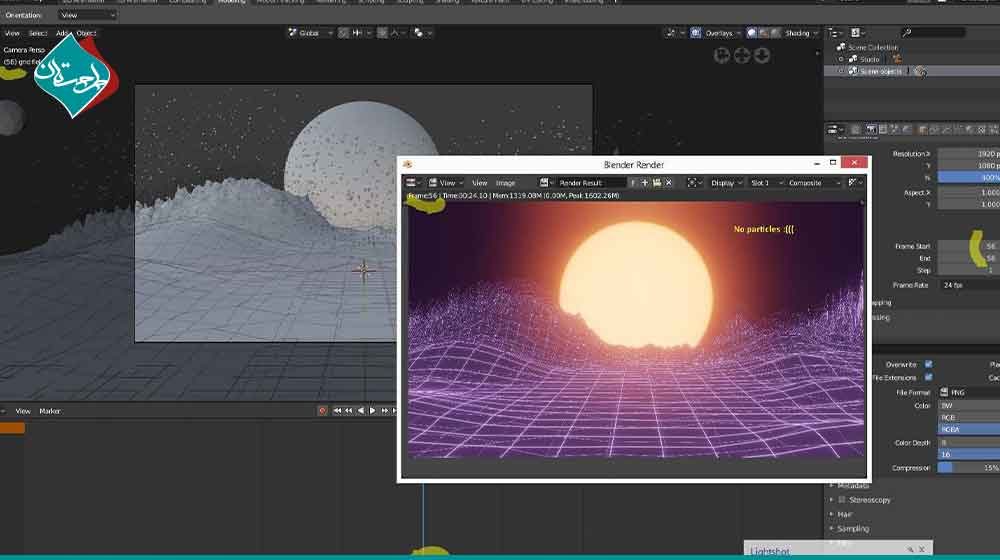Image resolution: width=1000 pixels, height=560 pixels.
Task: Open the zoom/frame view icon dropdown
Action: click(x=694, y=183)
